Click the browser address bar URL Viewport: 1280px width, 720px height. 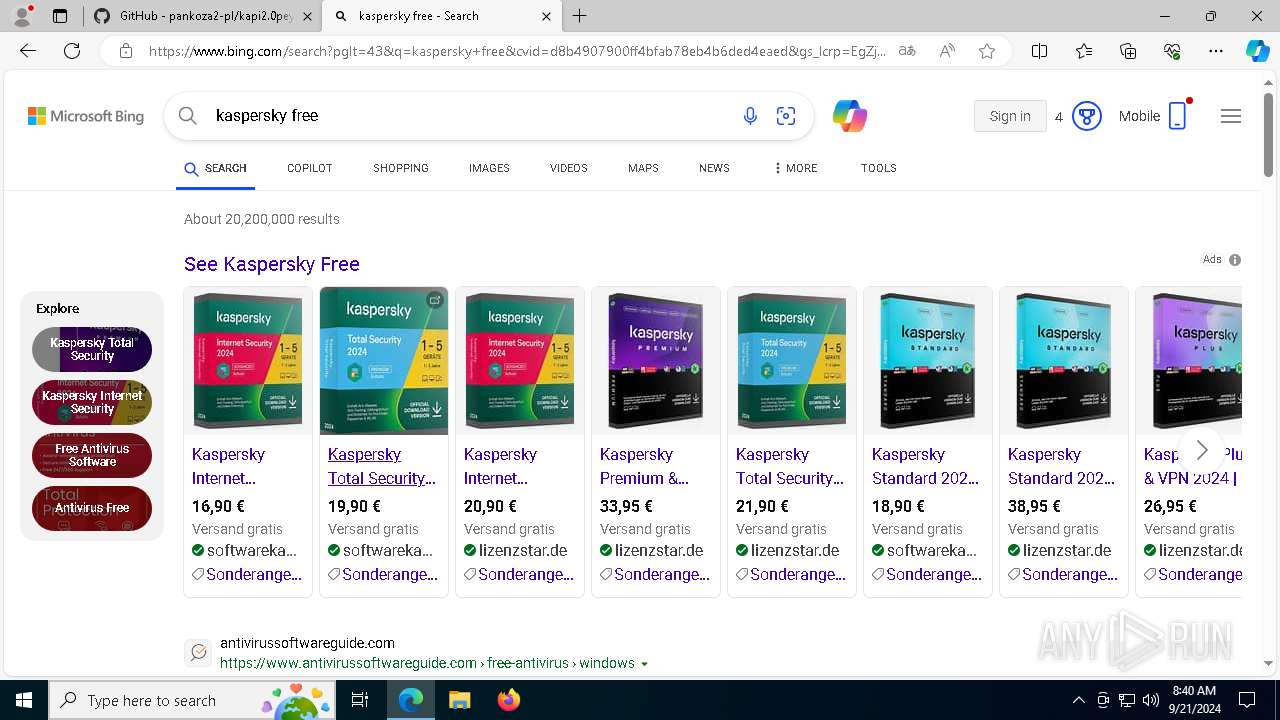[x=516, y=51]
